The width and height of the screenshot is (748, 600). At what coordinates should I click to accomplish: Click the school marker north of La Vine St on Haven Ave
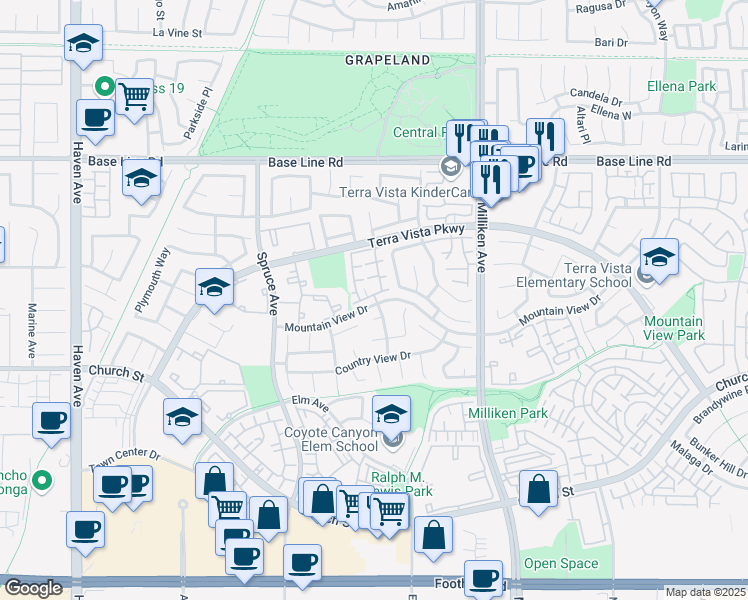83,43
